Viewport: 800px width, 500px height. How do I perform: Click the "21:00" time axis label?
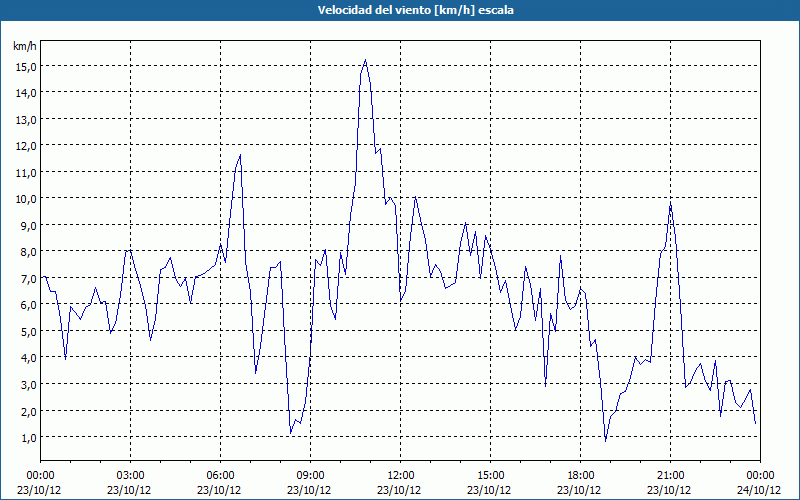click(670, 476)
